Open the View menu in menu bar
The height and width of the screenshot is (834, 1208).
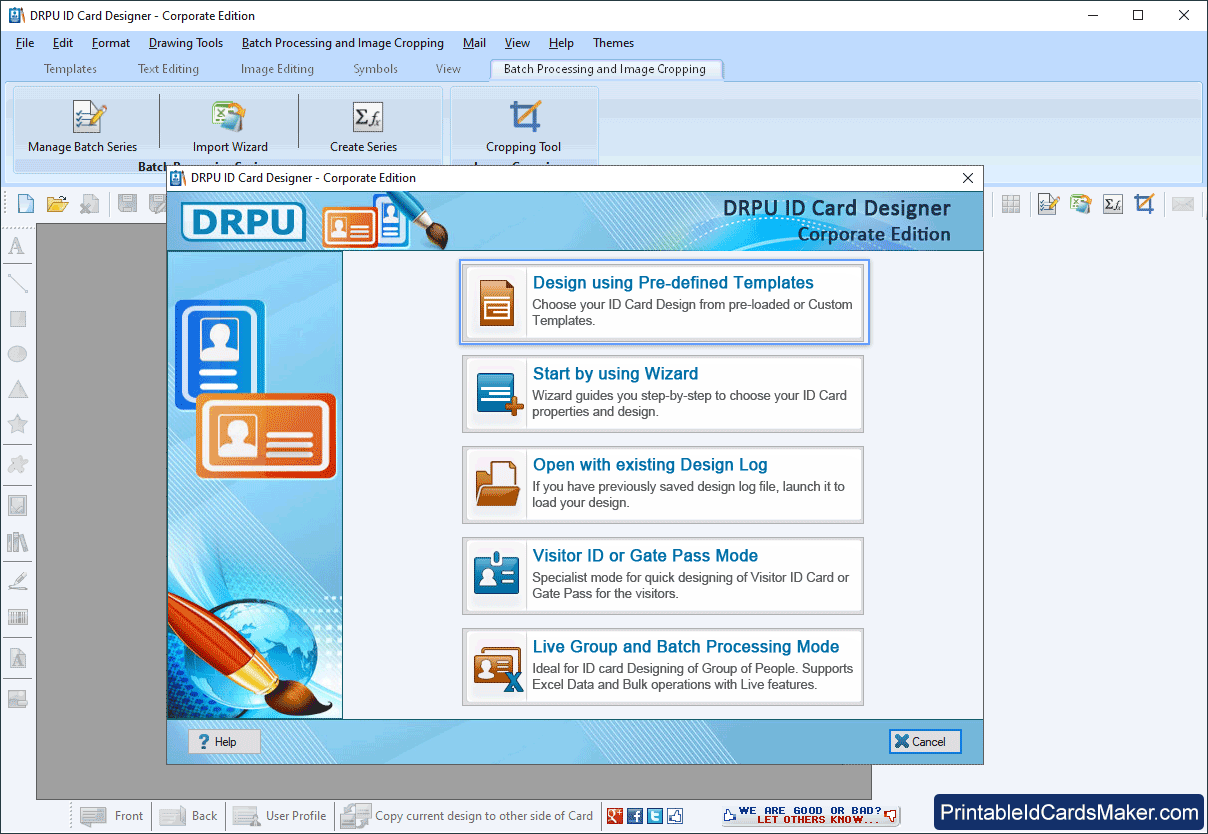point(518,43)
